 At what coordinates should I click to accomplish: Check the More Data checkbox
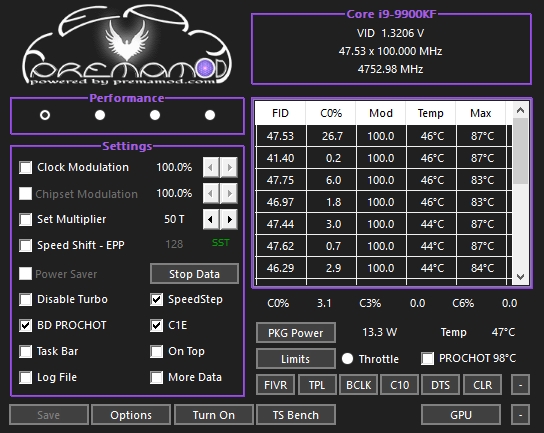(156, 377)
